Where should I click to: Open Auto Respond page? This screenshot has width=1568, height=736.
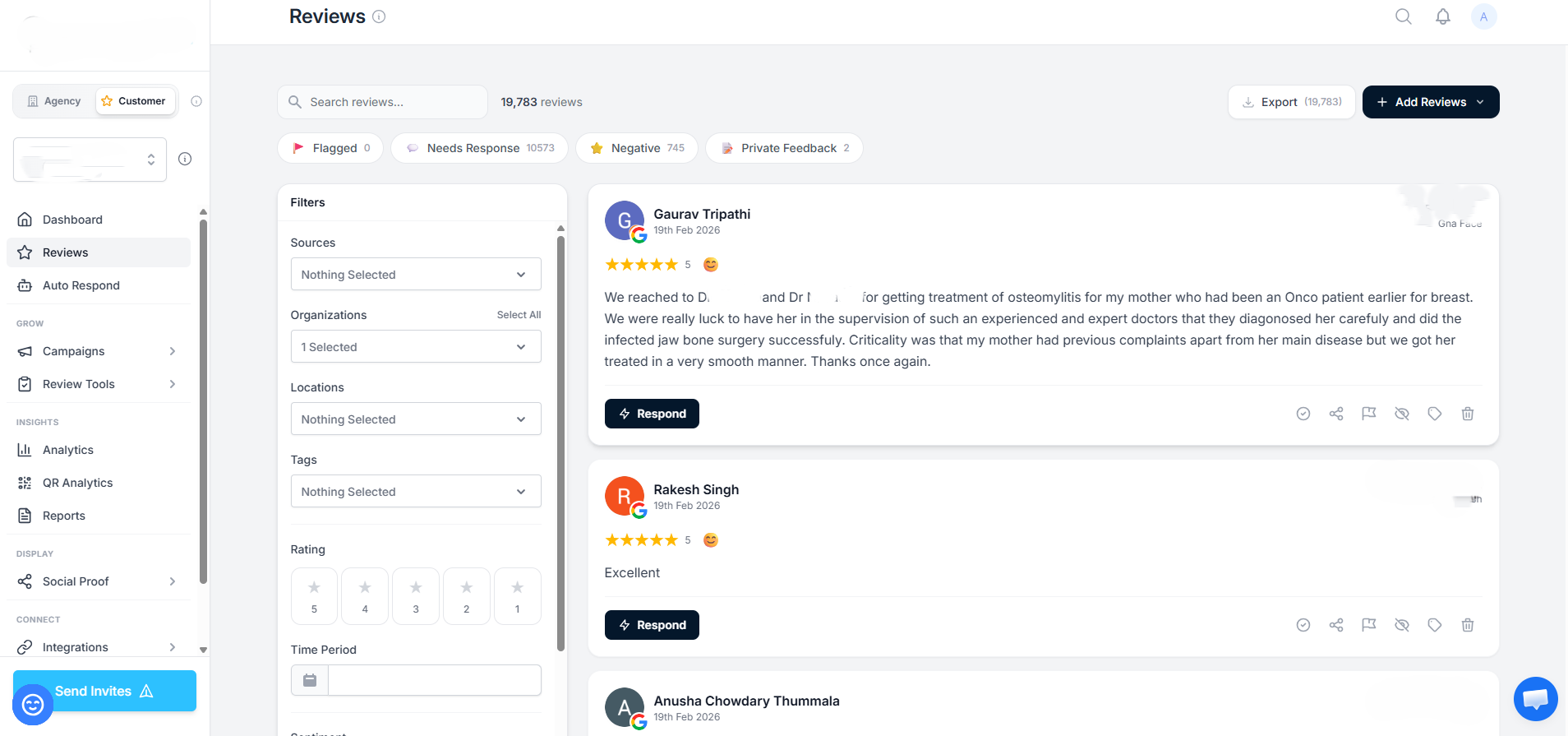point(99,285)
